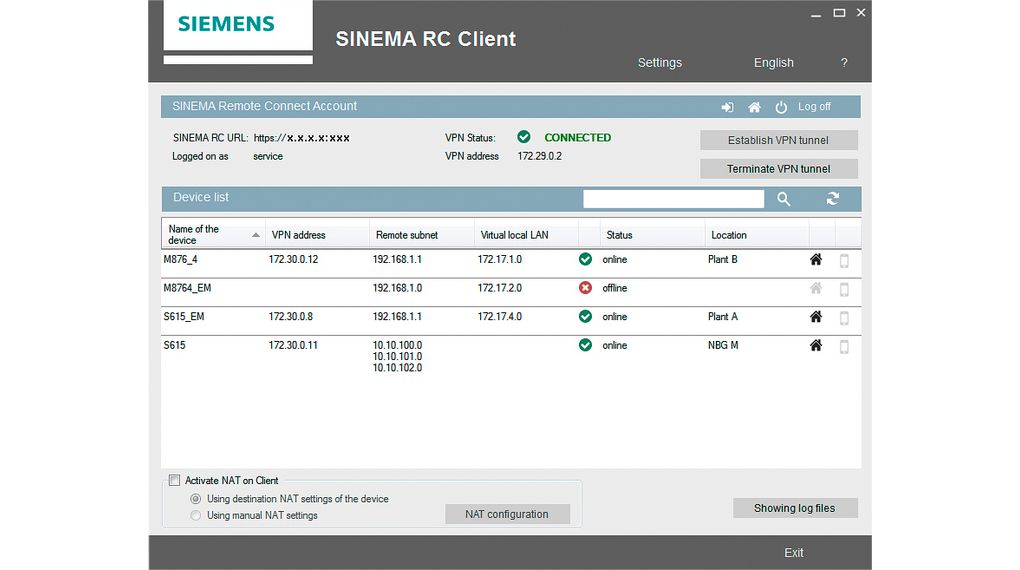1020x570 pixels.
Task: Maximize the SINEMA RC Client window
Action: coord(839,12)
